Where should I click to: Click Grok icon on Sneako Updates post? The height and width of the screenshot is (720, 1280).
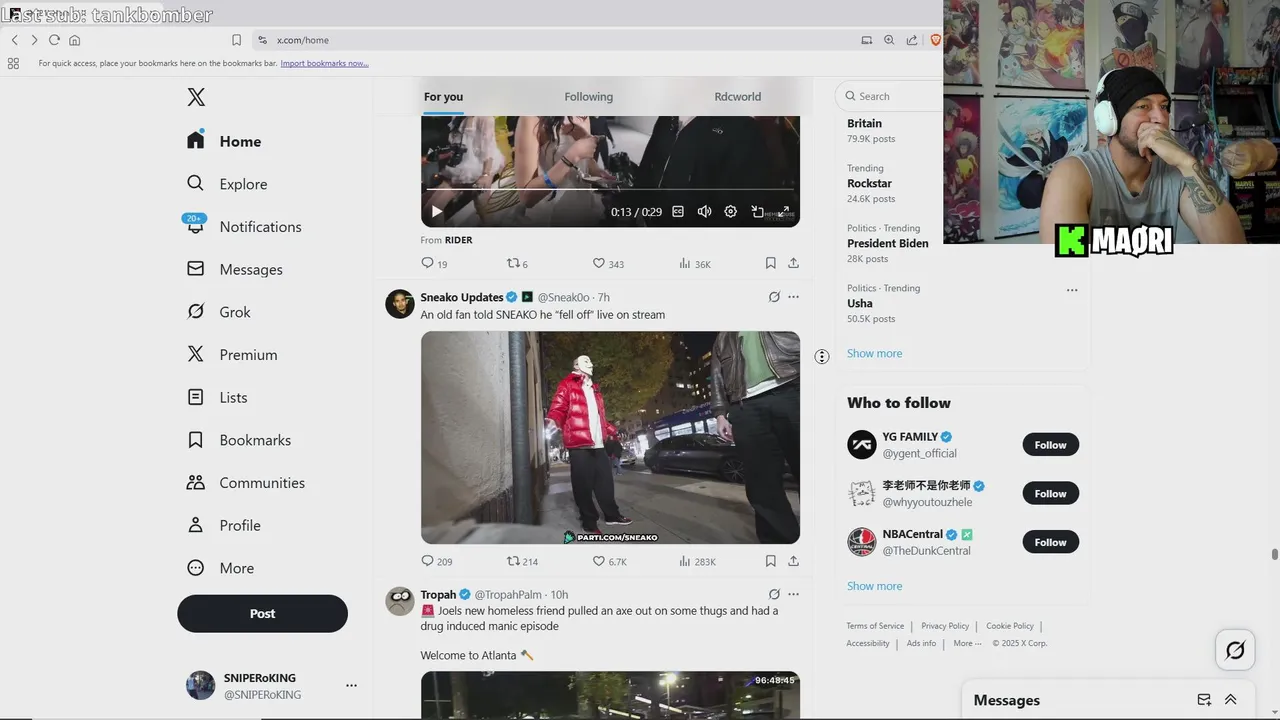pyautogui.click(x=774, y=297)
